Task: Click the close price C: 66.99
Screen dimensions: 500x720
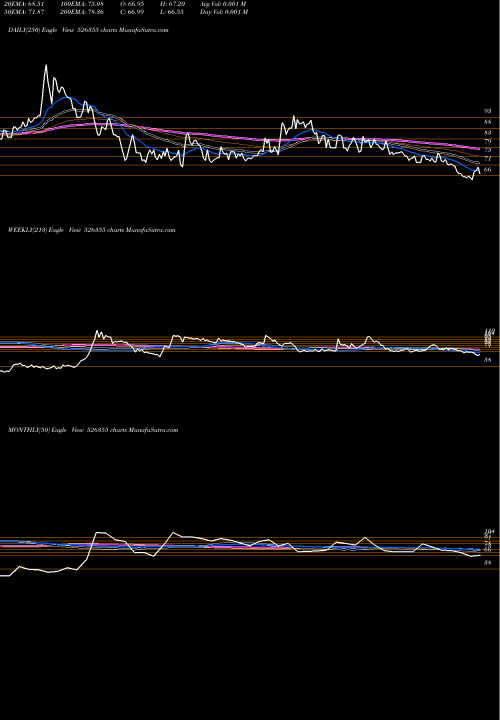Action: coord(132,12)
